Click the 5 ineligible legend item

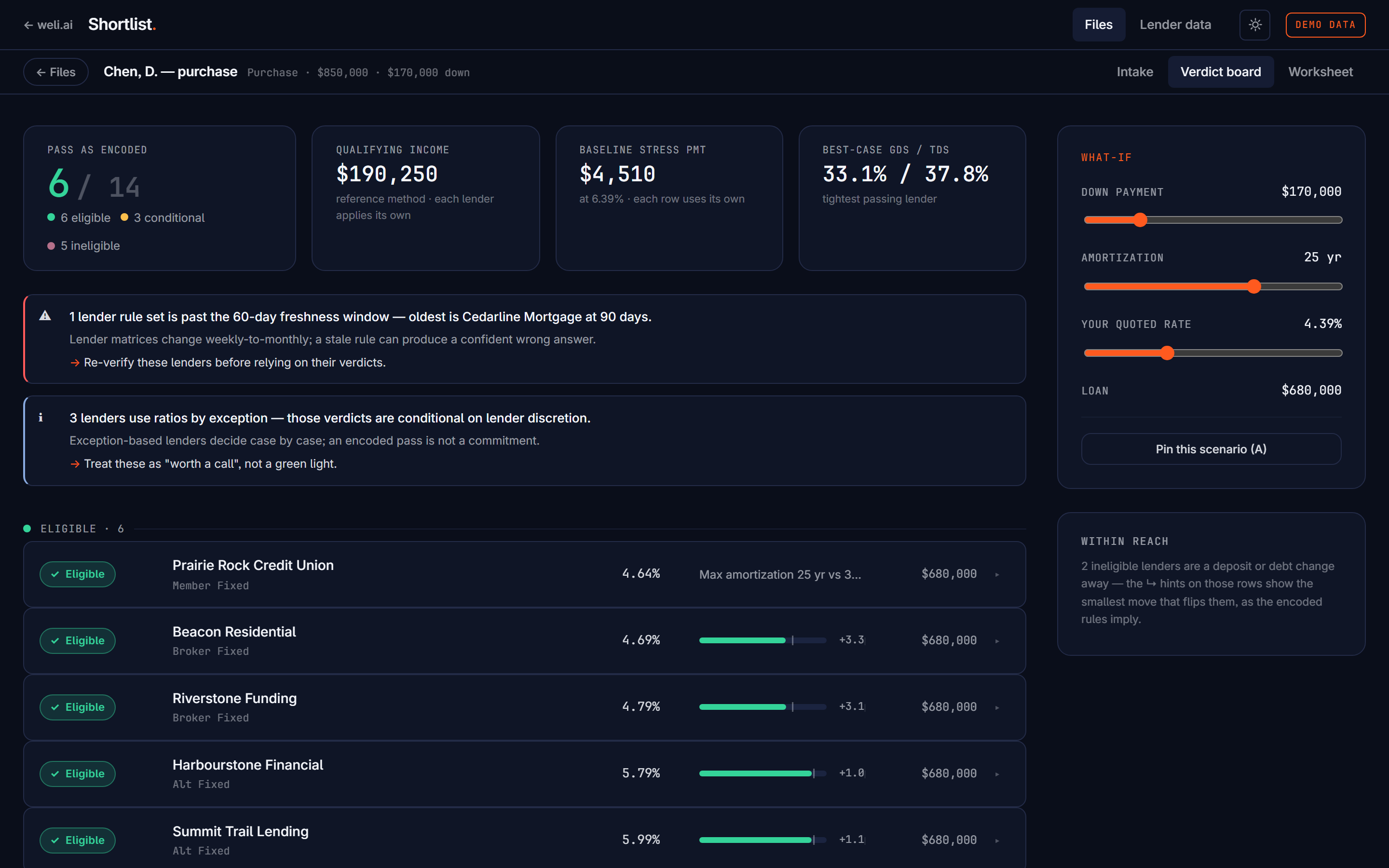pos(84,246)
